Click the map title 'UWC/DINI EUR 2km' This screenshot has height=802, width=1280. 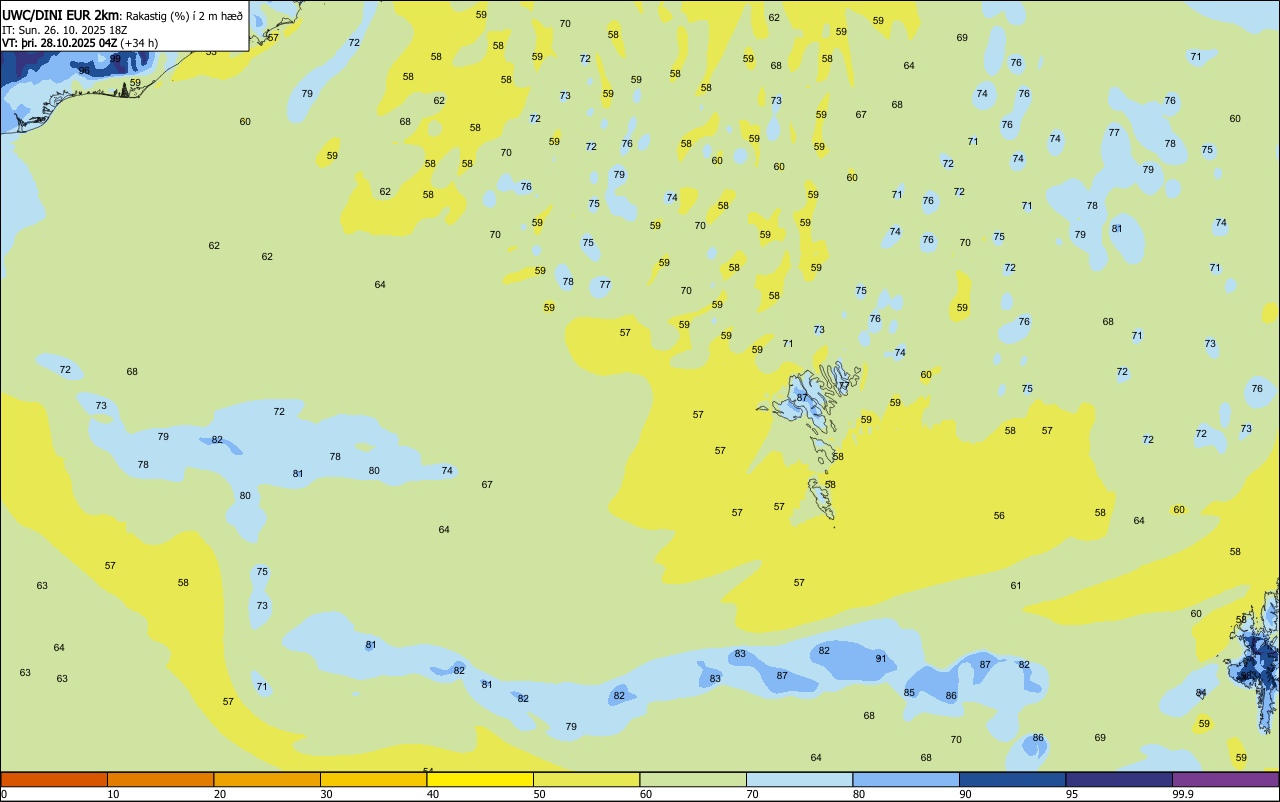[61, 15]
